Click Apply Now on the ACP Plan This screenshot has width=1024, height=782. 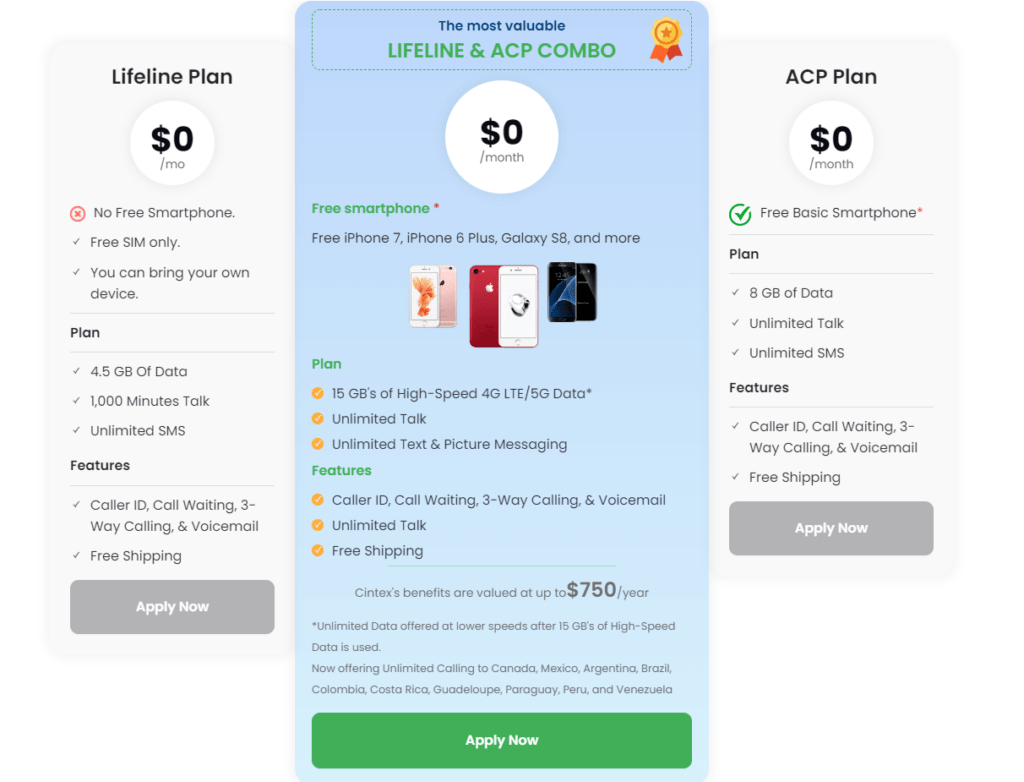pyautogui.click(x=830, y=528)
